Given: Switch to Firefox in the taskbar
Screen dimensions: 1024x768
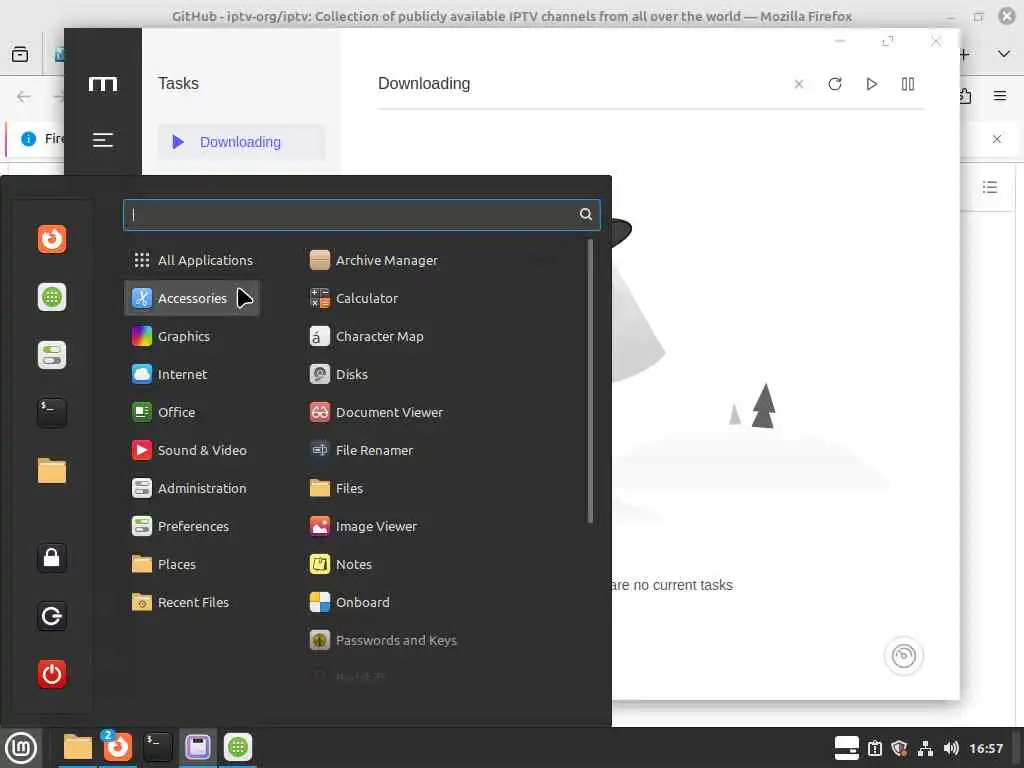Looking at the screenshot, I should tap(118, 747).
